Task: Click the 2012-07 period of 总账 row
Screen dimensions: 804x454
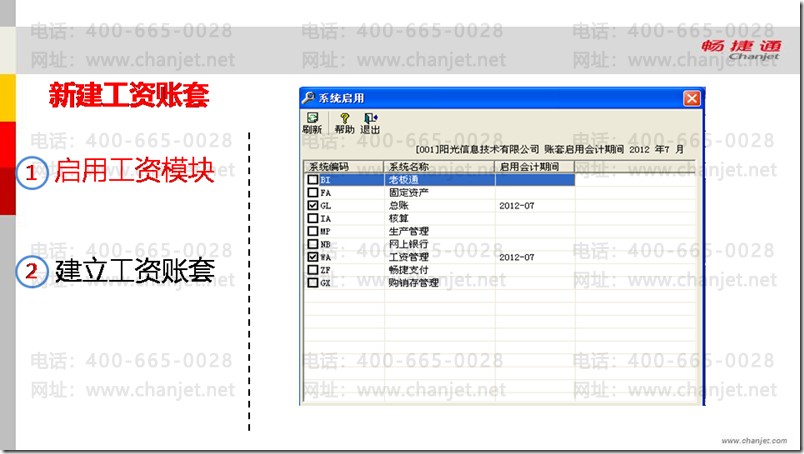Action: [x=517, y=206]
